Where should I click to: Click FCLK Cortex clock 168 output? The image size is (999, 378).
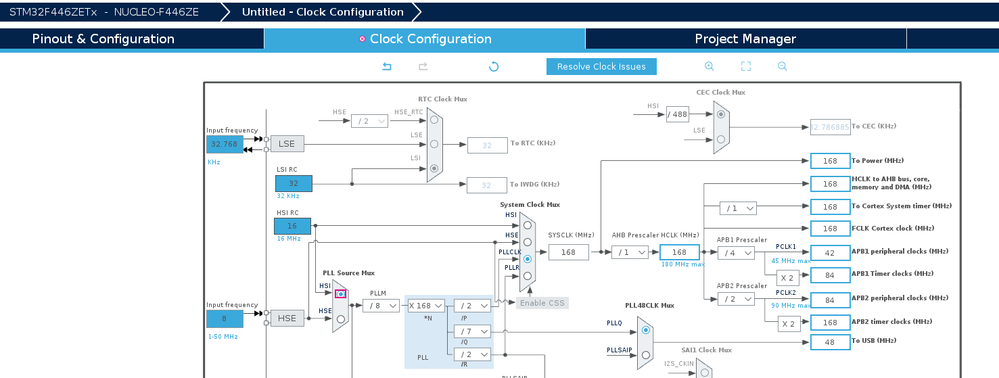830,228
